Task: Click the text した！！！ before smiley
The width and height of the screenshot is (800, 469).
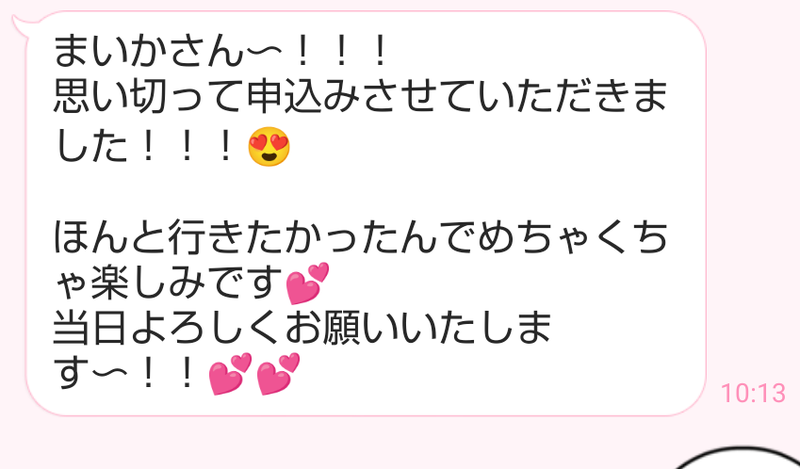Action: 148,147
